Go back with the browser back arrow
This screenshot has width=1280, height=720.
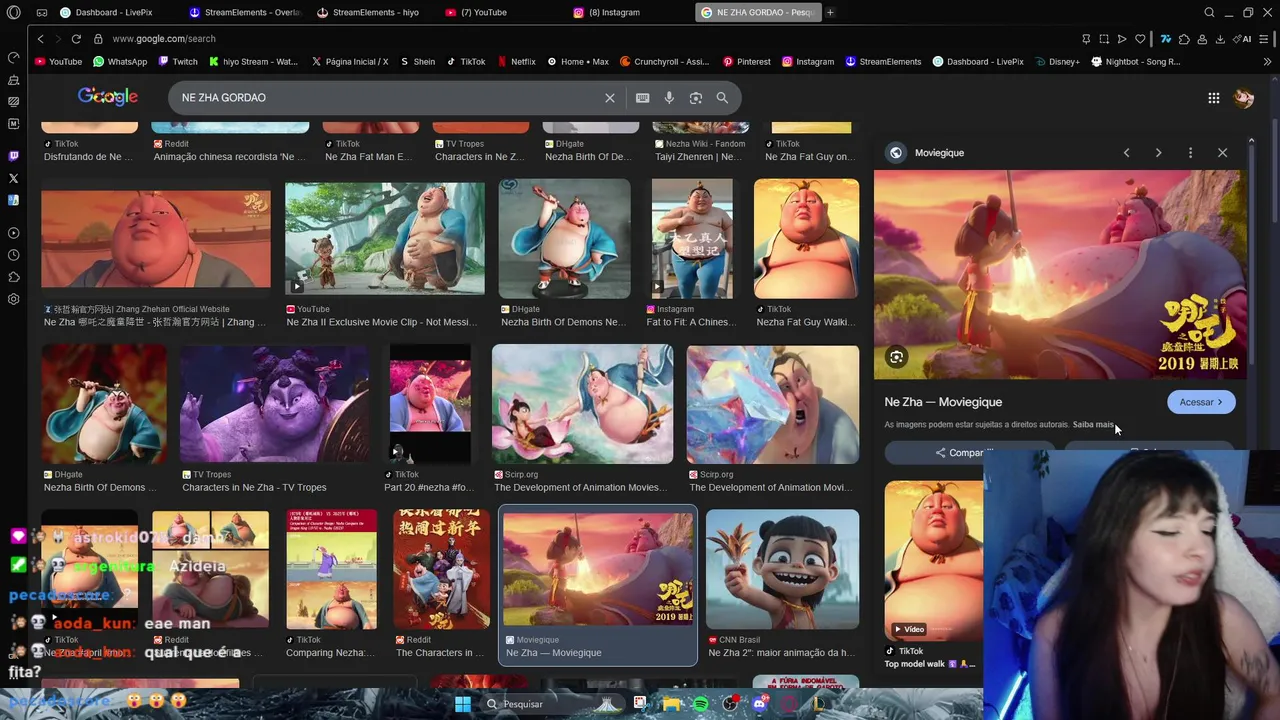(40, 38)
